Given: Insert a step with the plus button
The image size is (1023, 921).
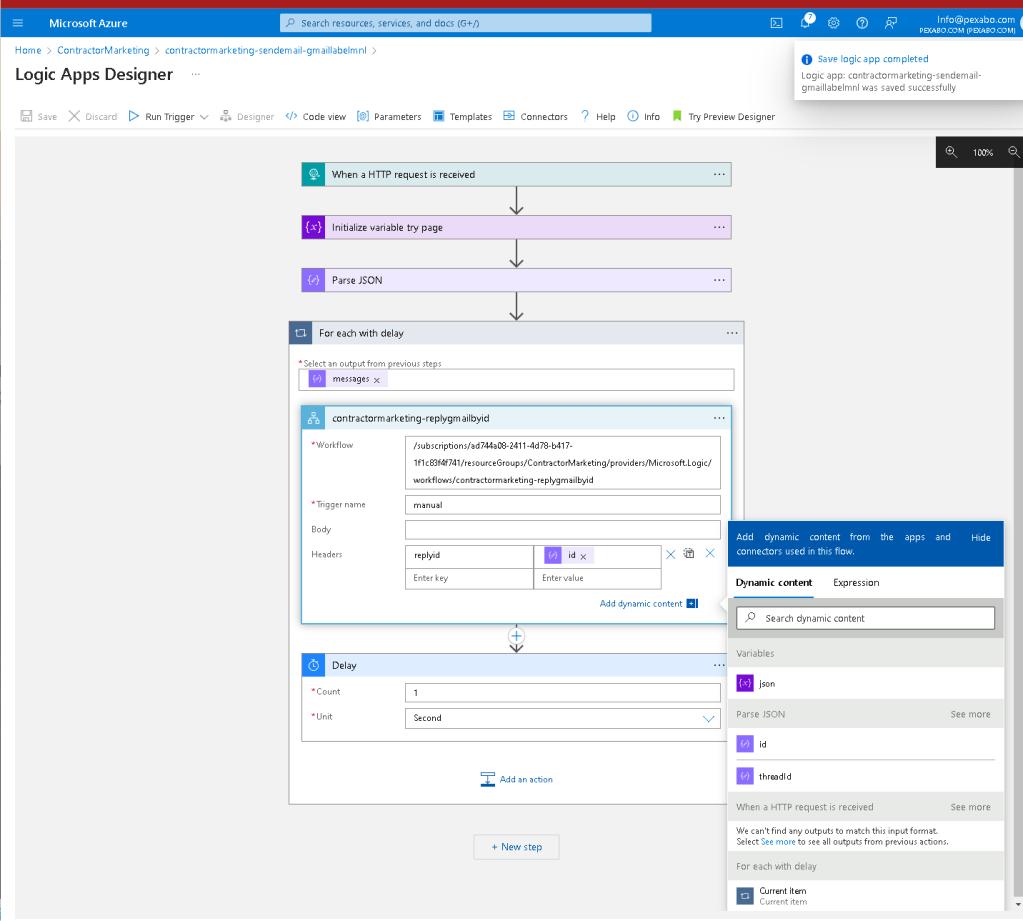Looking at the screenshot, I should [516, 635].
